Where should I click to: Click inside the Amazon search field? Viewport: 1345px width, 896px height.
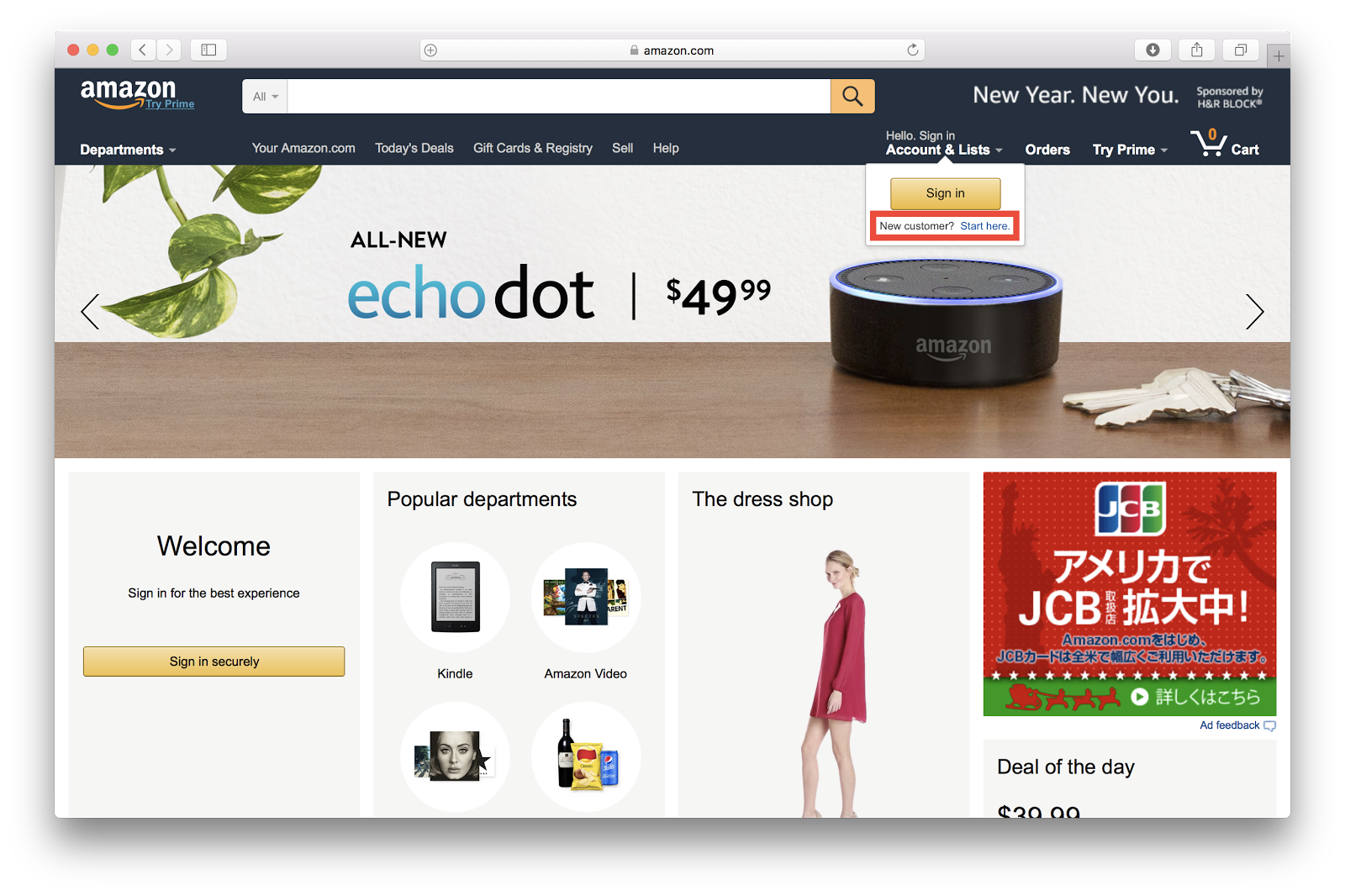pyautogui.click(x=559, y=97)
